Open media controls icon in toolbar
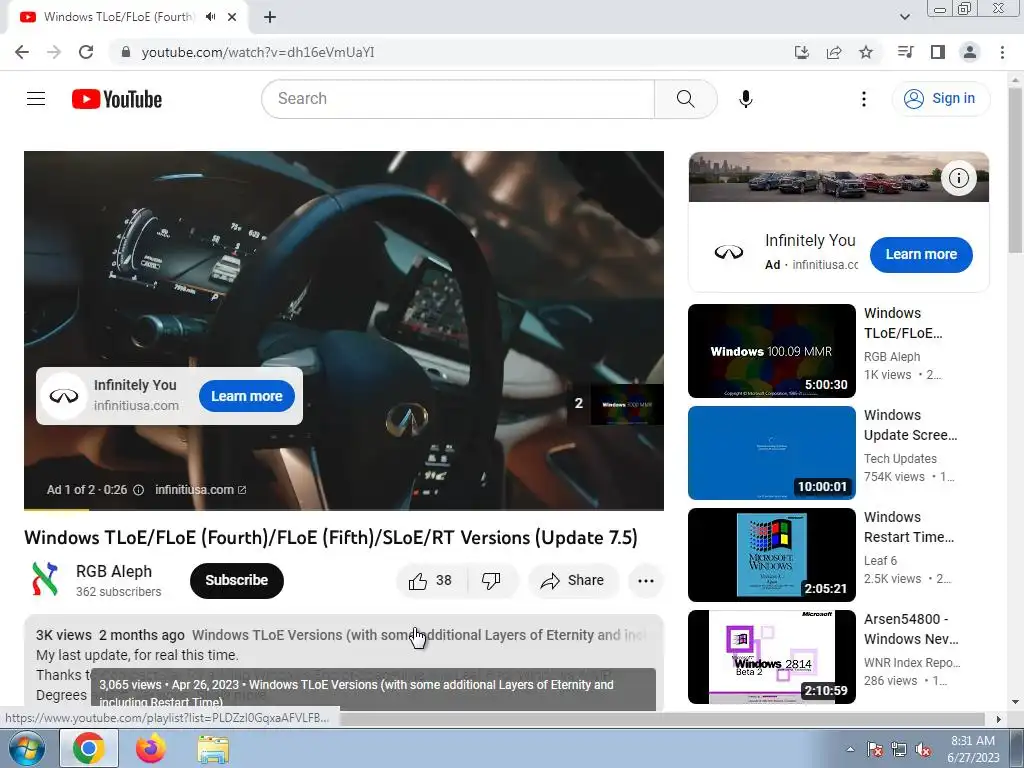Screen dimensions: 1024x768 (x=905, y=52)
